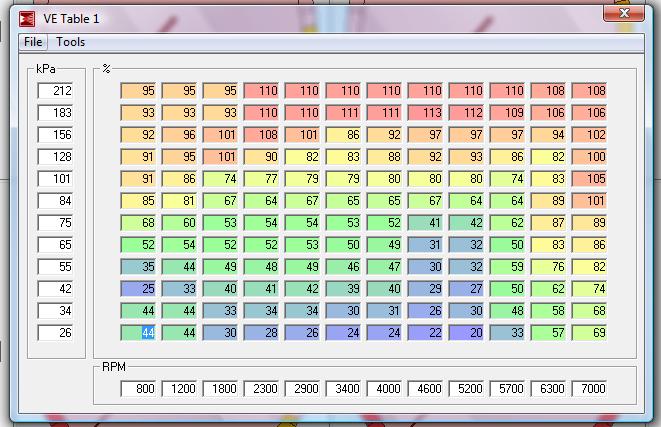Select the 800 RPM bin field
This screenshot has width=661, height=427.
click(x=138, y=389)
